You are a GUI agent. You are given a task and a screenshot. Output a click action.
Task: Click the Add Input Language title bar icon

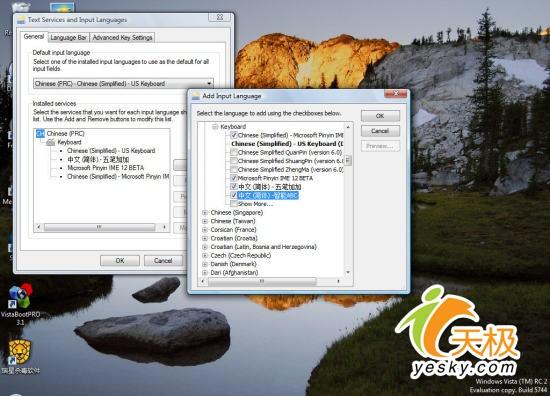pos(196,96)
